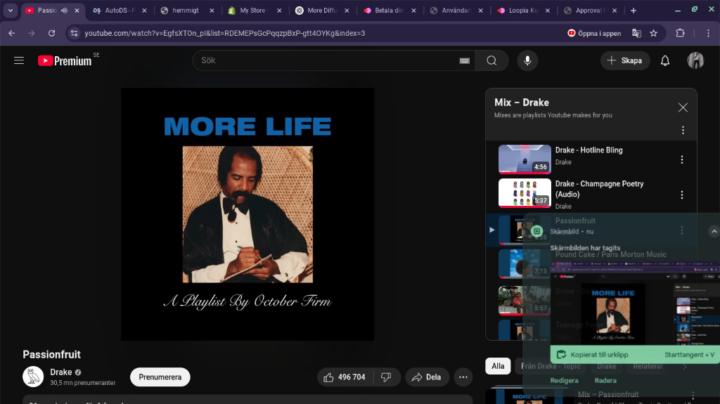Open site information icon in address bar

(x=74, y=33)
